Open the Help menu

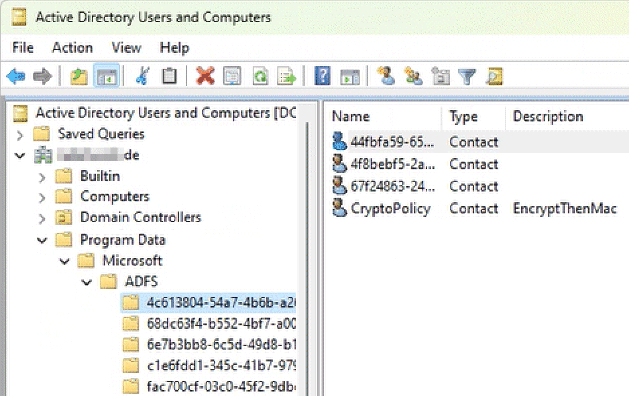174,47
